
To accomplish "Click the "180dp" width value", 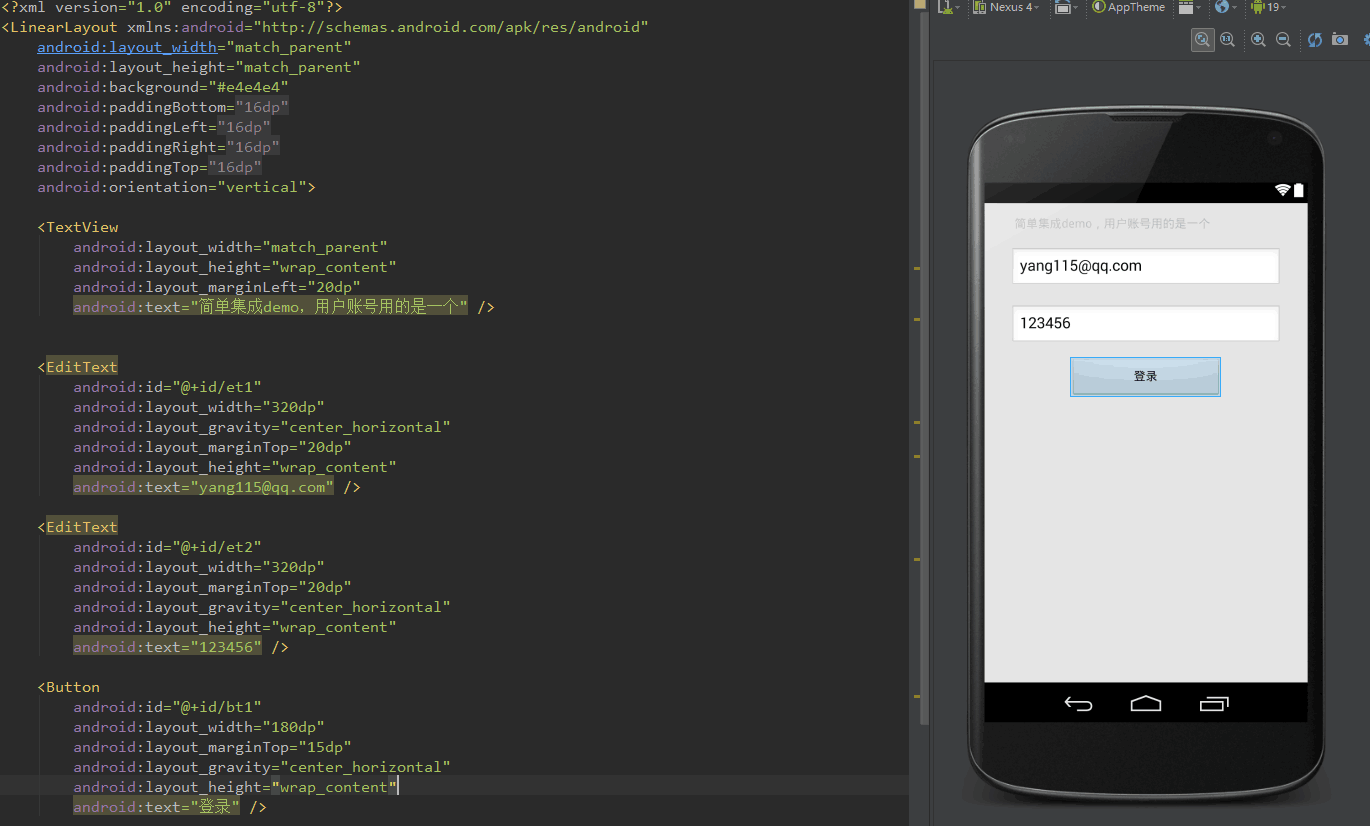I will click(x=294, y=727).
